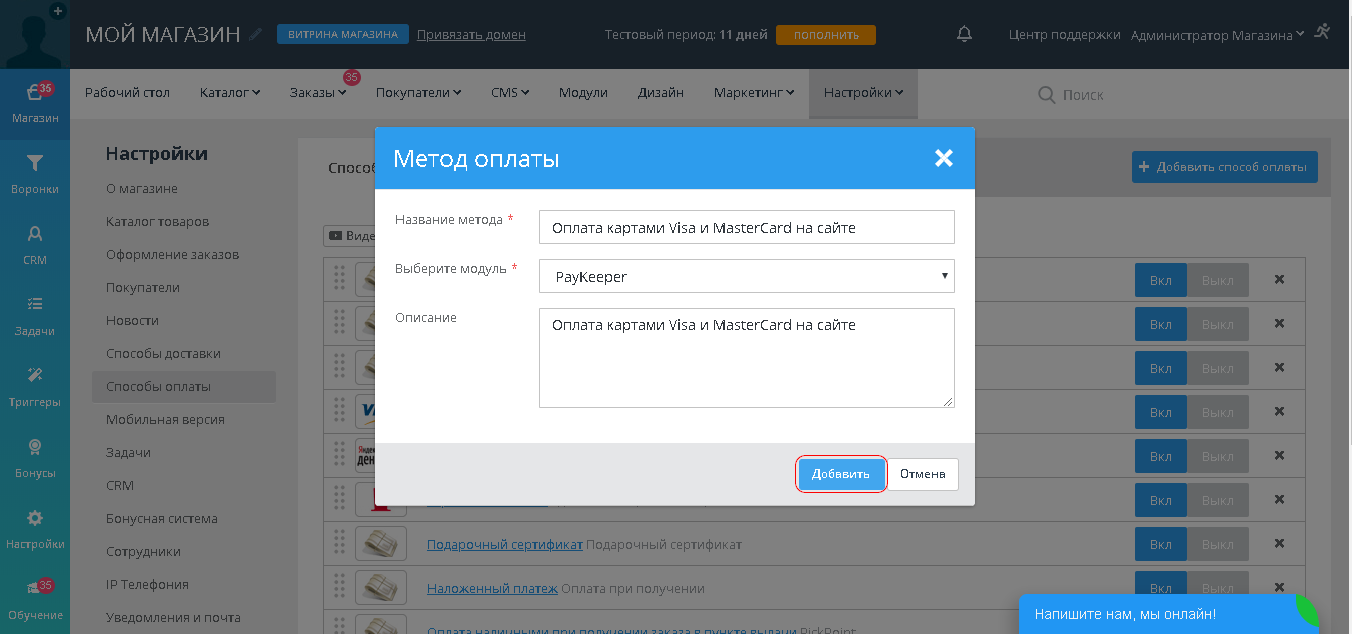
Task: Expand the Администратор Магазина user menu
Action: (1217, 35)
